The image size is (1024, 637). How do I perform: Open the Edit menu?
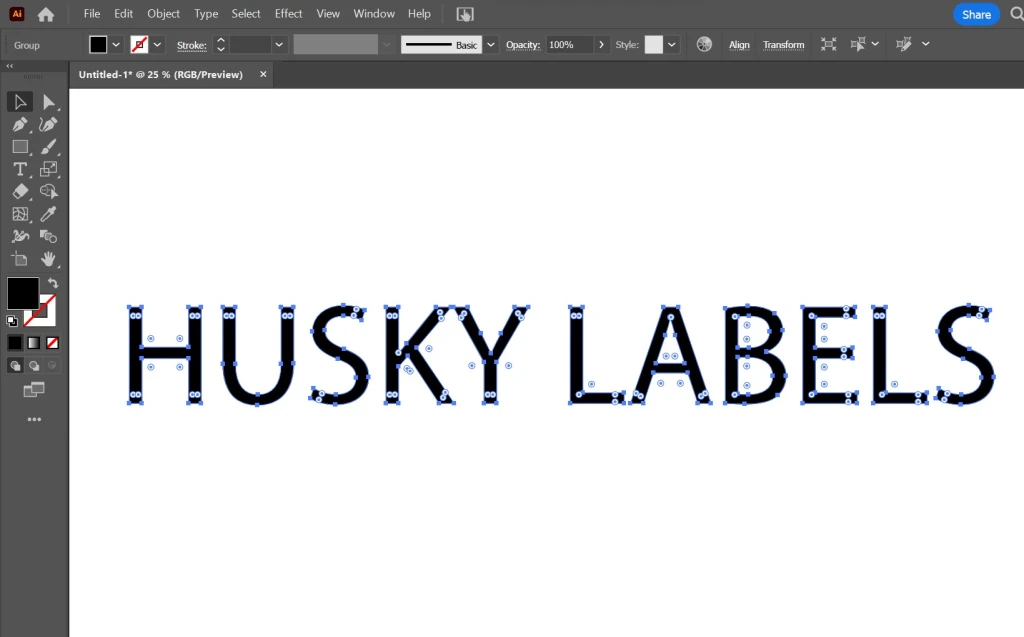click(x=123, y=14)
